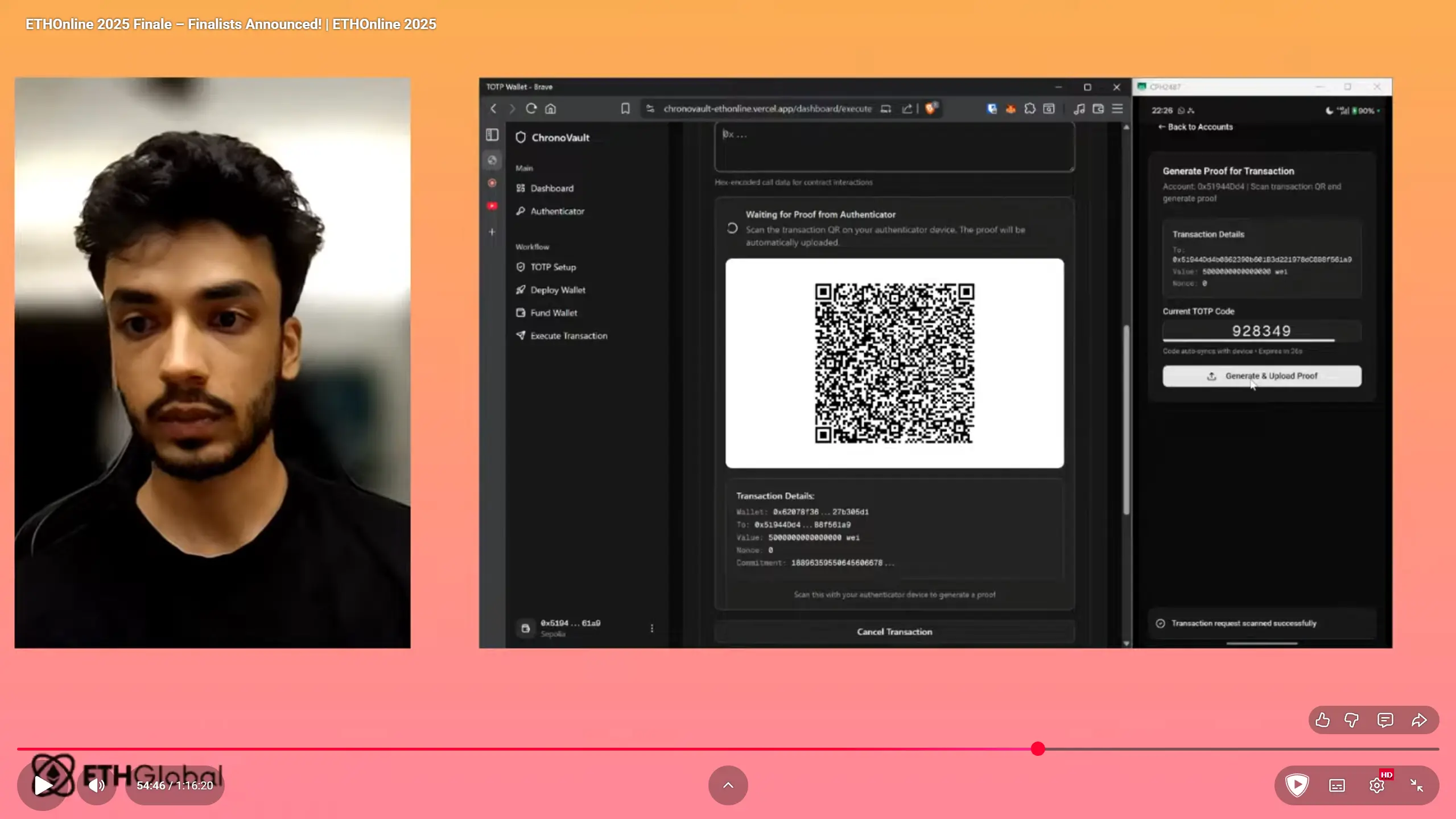Exit fullscreen using the shrink arrows icon
Screen dimensions: 1456x819
1416,785
